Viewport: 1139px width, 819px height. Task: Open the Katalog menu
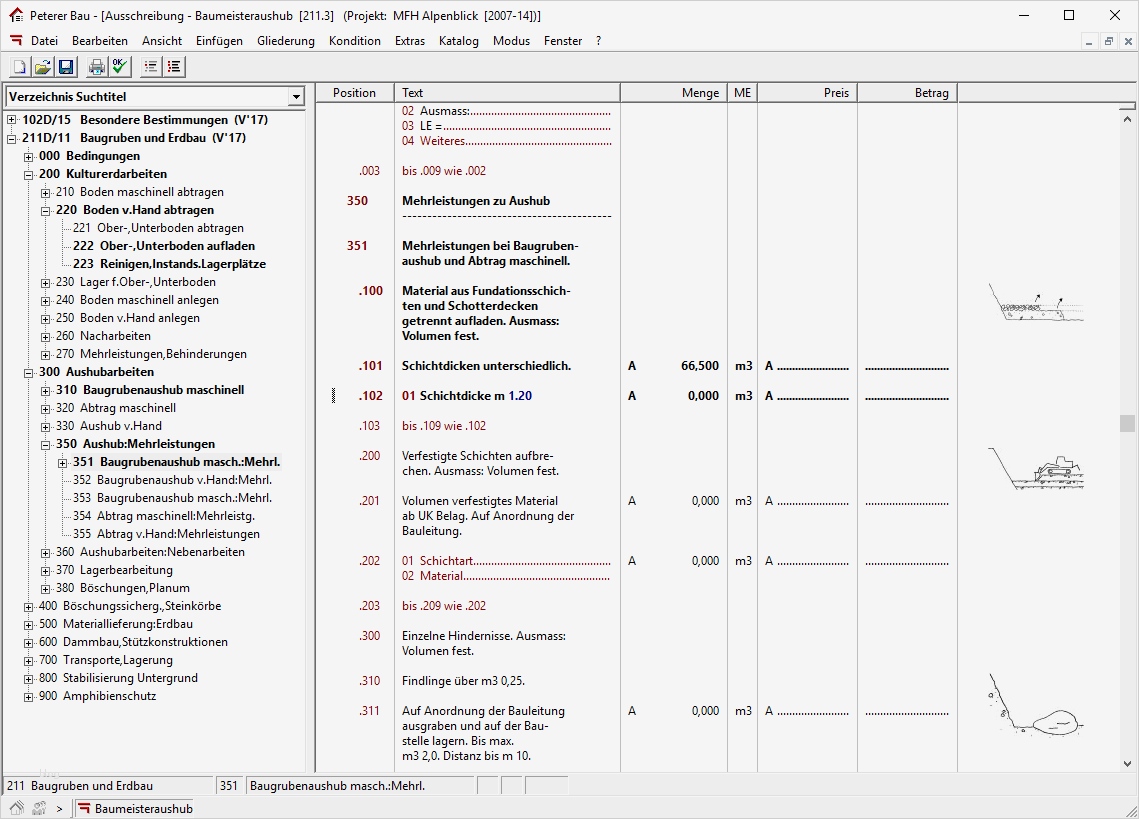click(x=458, y=41)
